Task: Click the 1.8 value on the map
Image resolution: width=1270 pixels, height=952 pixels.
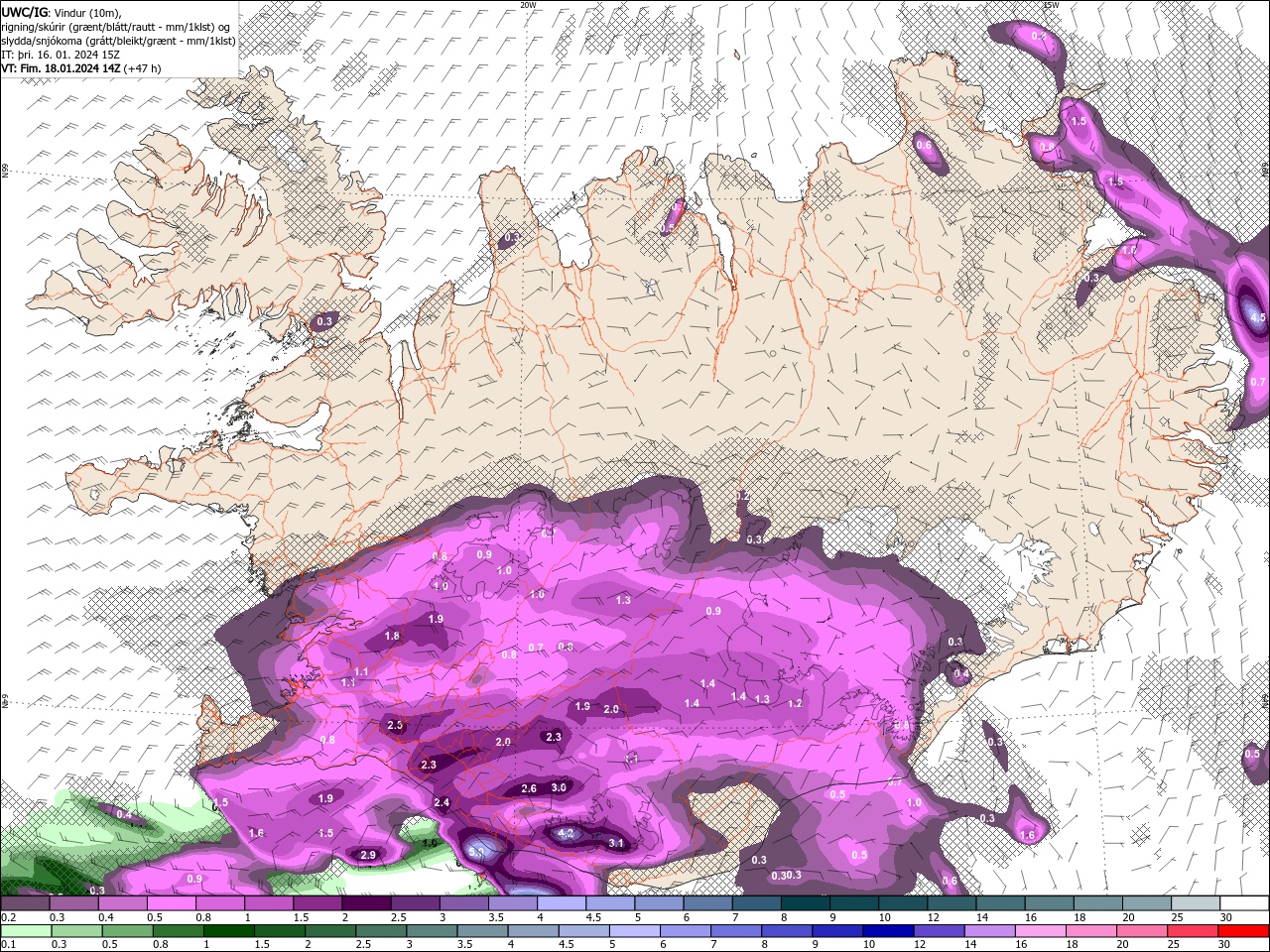Action: [x=392, y=637]
